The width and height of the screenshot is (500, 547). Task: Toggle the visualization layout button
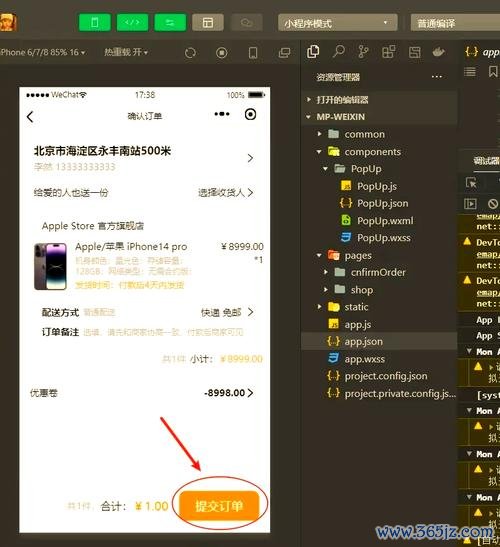tap(208, 23)
